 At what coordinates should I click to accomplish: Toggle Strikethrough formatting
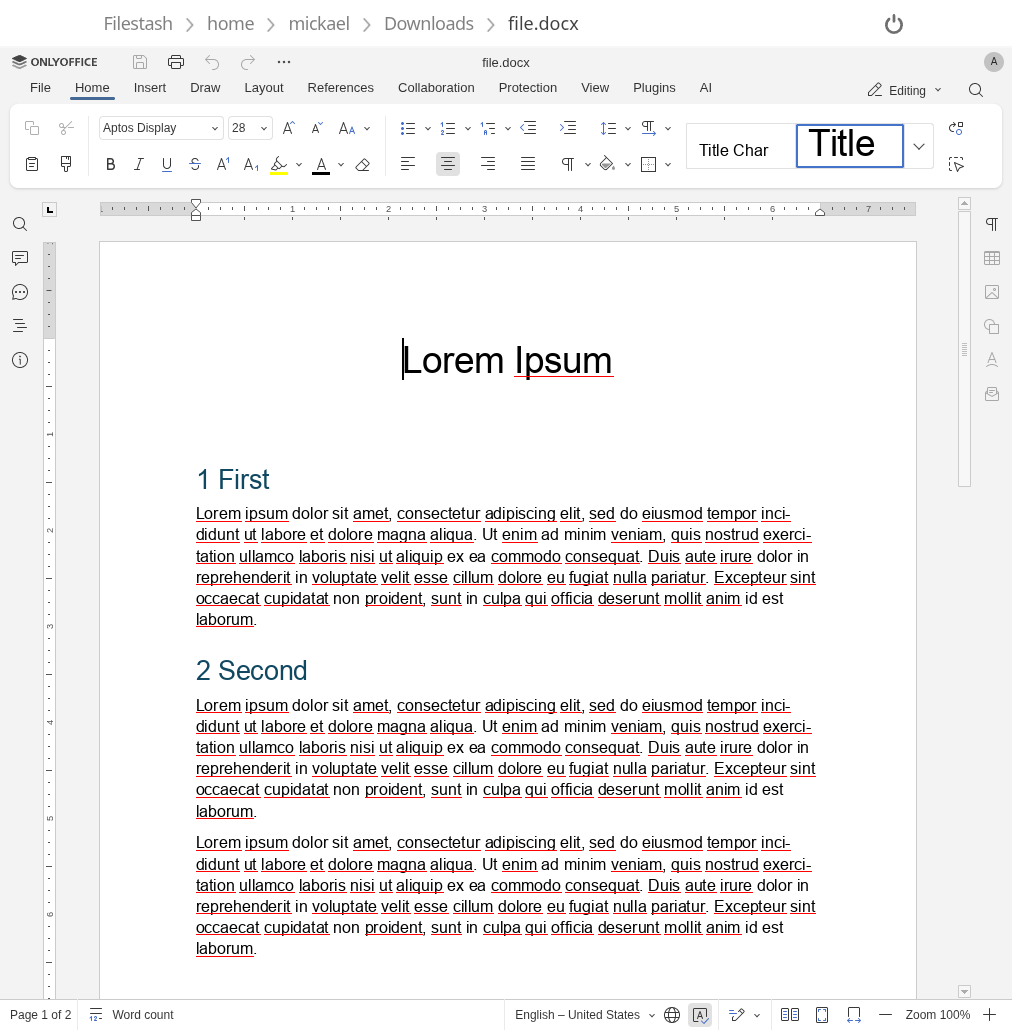pos(195,164)
